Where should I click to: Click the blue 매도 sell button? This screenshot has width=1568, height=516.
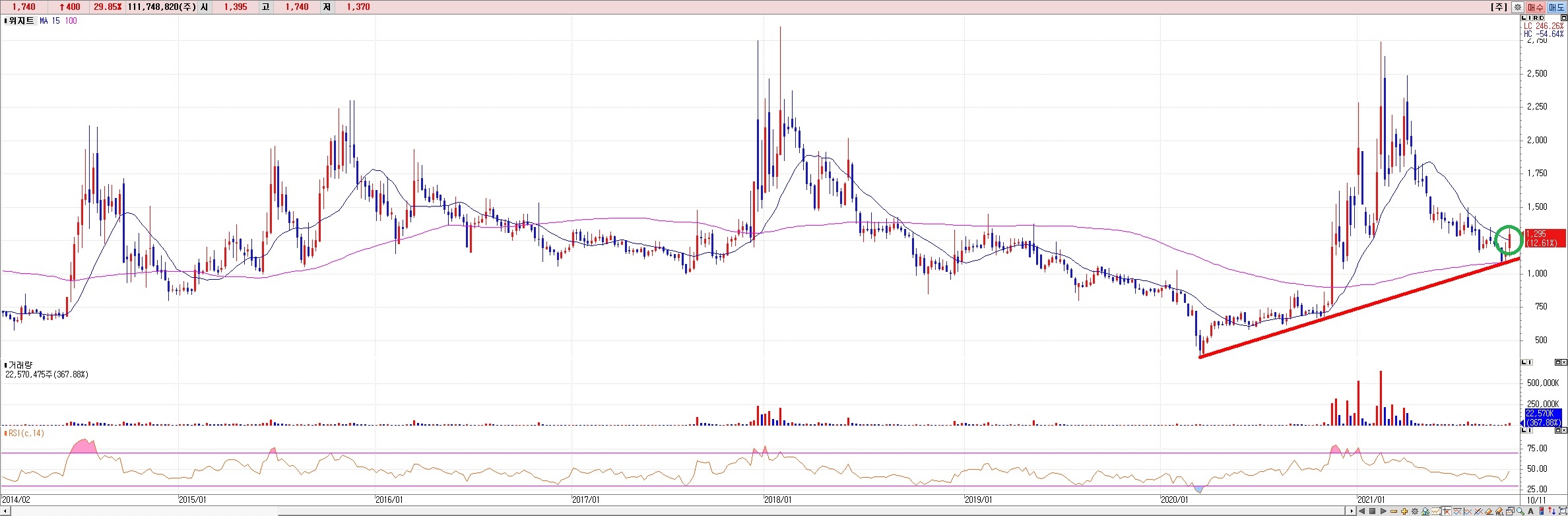1557,7
